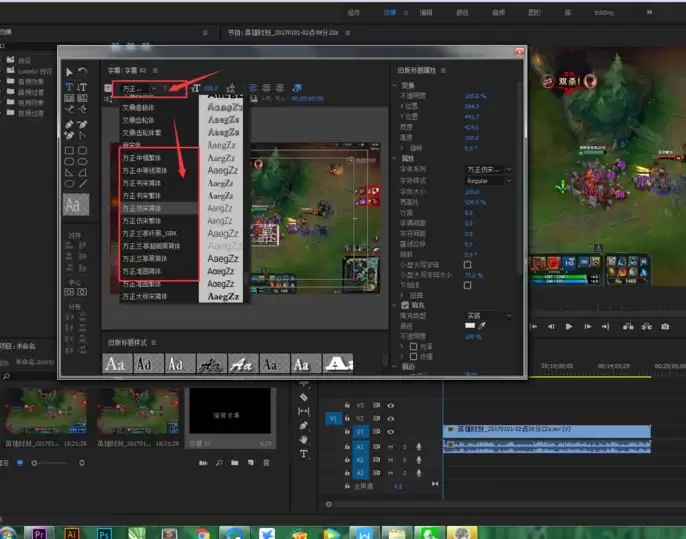This screenshot has height=539, width=686.
Task: Click the font size value in properties
Action: click(471, 190)
